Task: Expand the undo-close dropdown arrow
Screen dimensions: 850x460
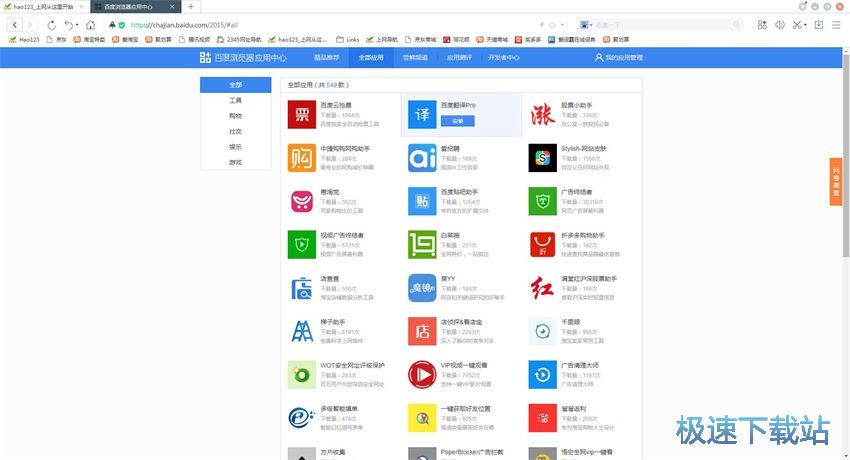Action: click(77, 25)
